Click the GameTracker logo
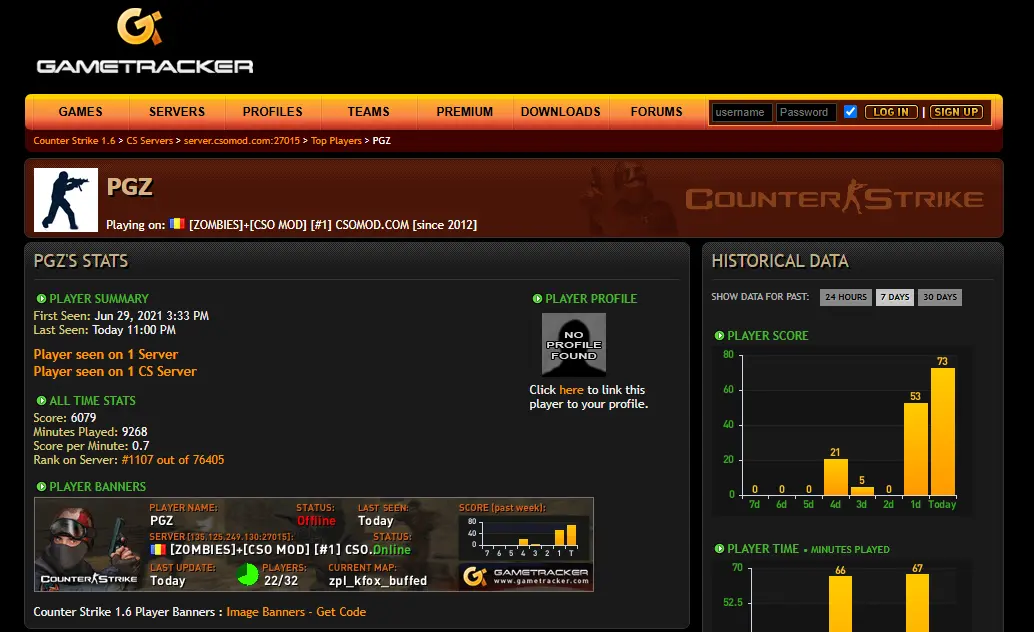The width and height of the screenshot is (1034, 632). pyautogui.click(x=145, y=40)
